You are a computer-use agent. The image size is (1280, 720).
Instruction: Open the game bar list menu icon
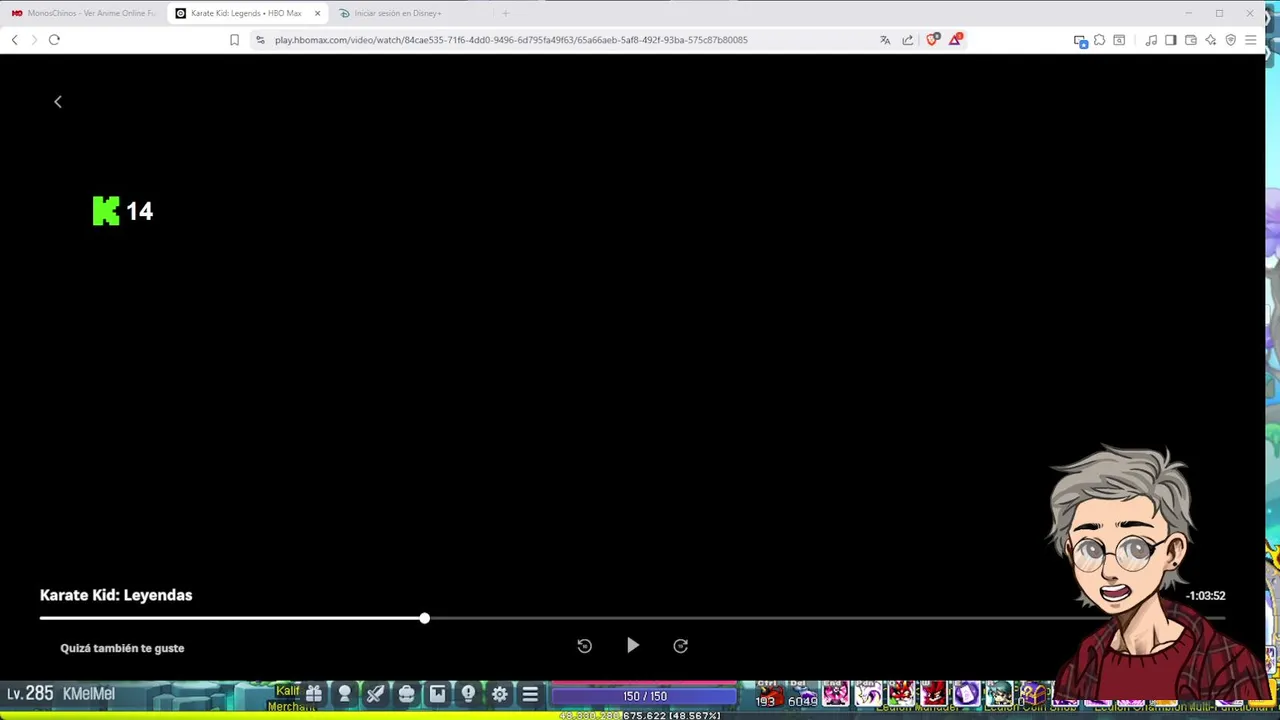coord(531,694)
